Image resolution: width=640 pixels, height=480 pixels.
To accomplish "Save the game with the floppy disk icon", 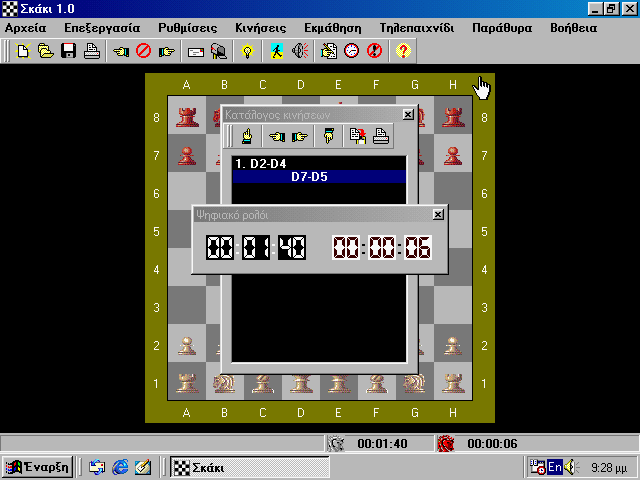I will (69, 51).
